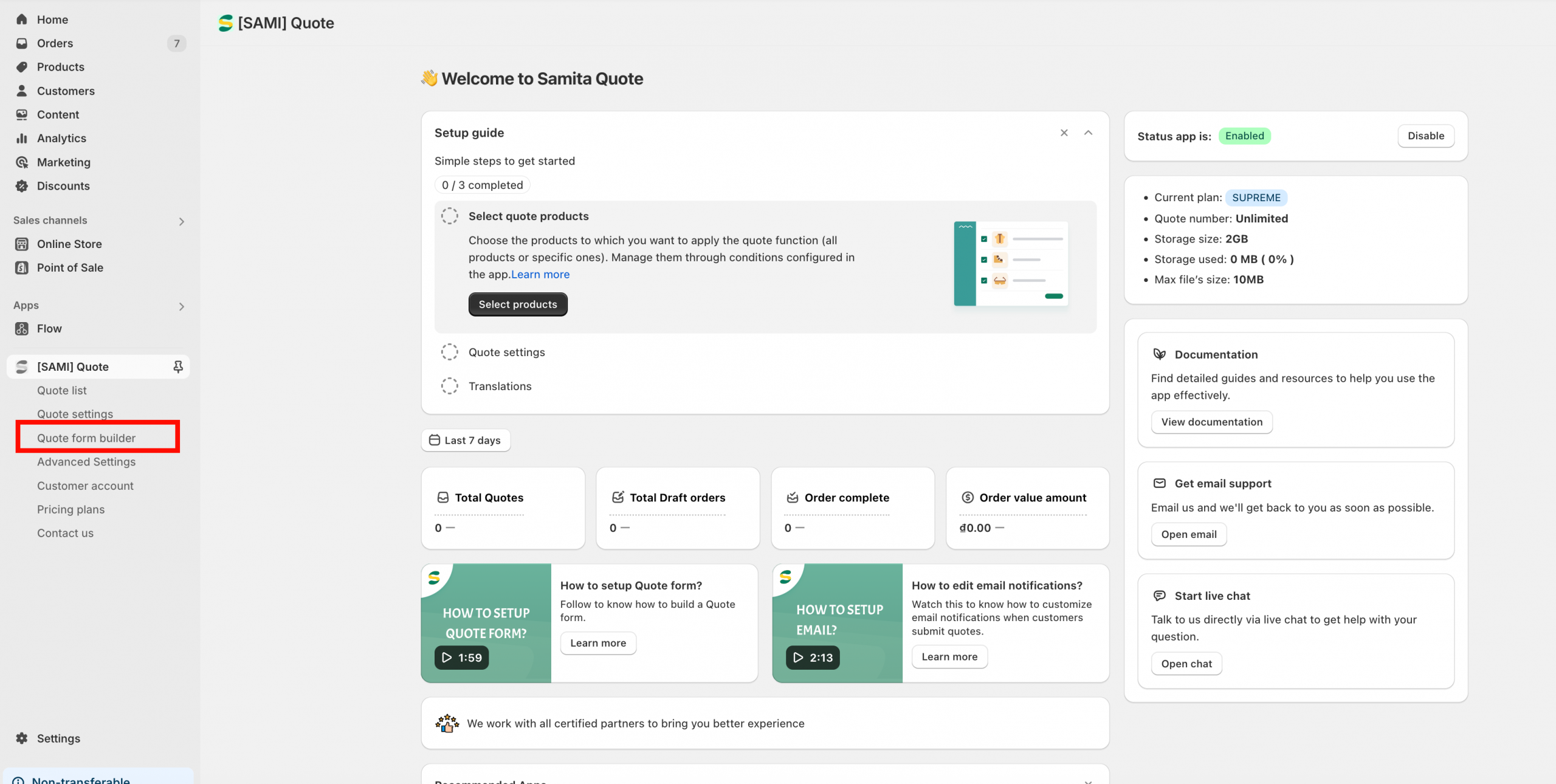Click the Order value amount dollar icon

click(x=968, y=498)
